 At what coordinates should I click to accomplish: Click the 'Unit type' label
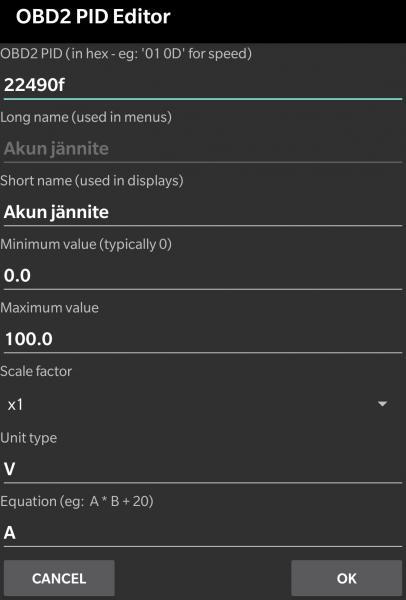click(x=28, y=438)
